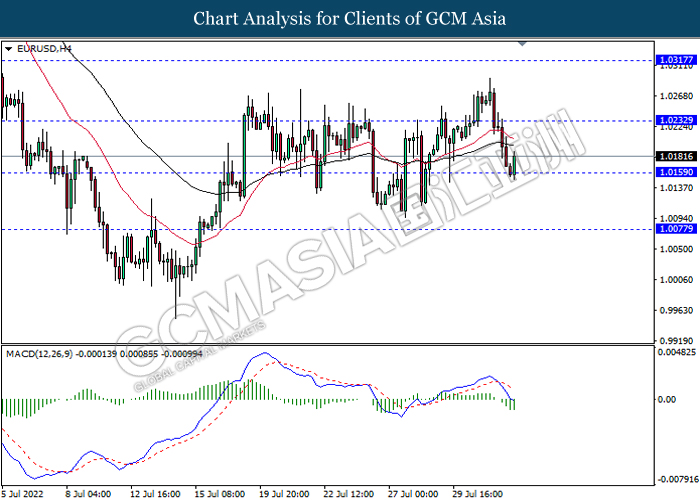Click the 1.01590 support price label
Viewport: 700px width, 500px height.
(x=676, y=172)
